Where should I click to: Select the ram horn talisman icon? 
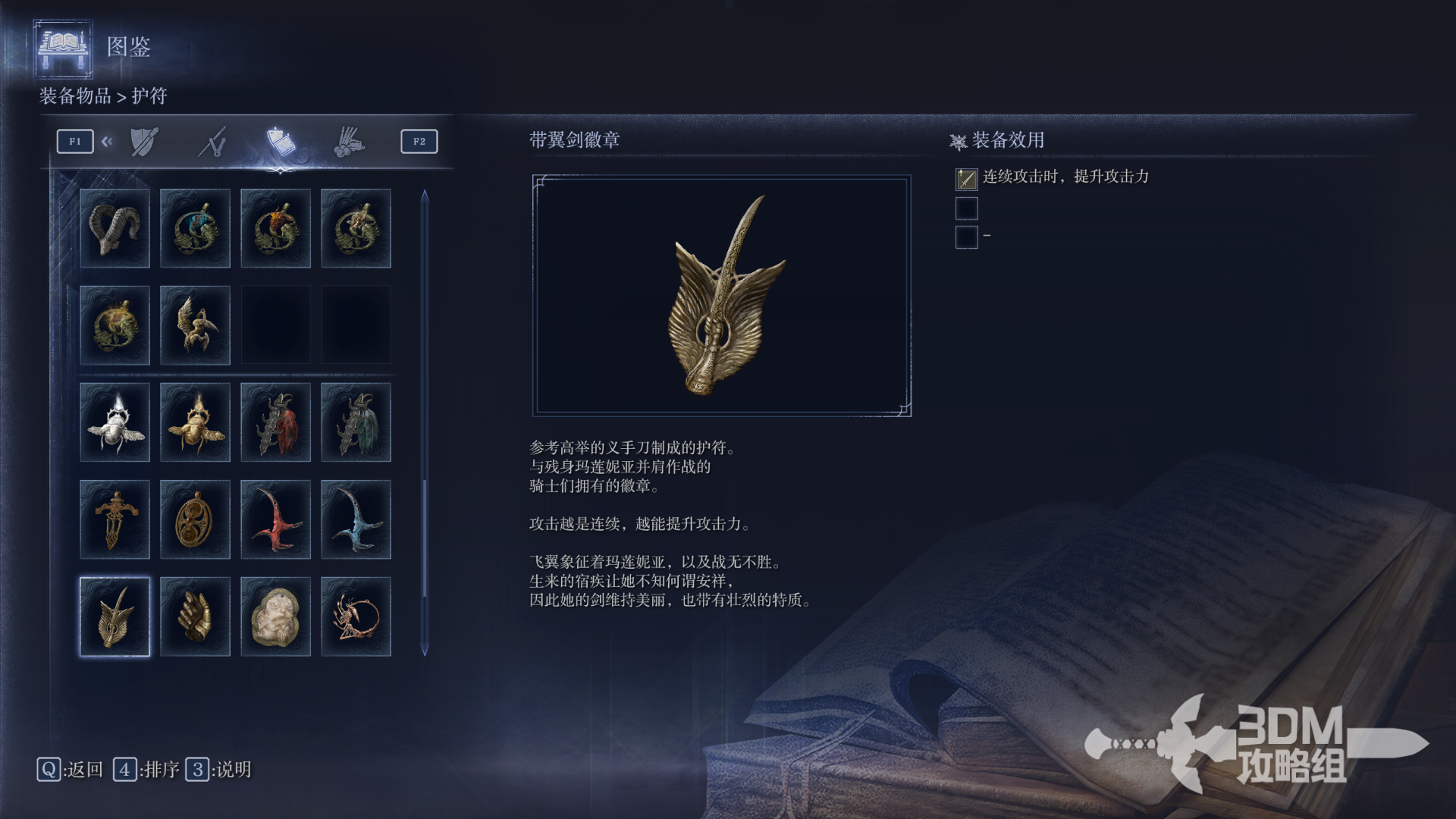point(115,228)
